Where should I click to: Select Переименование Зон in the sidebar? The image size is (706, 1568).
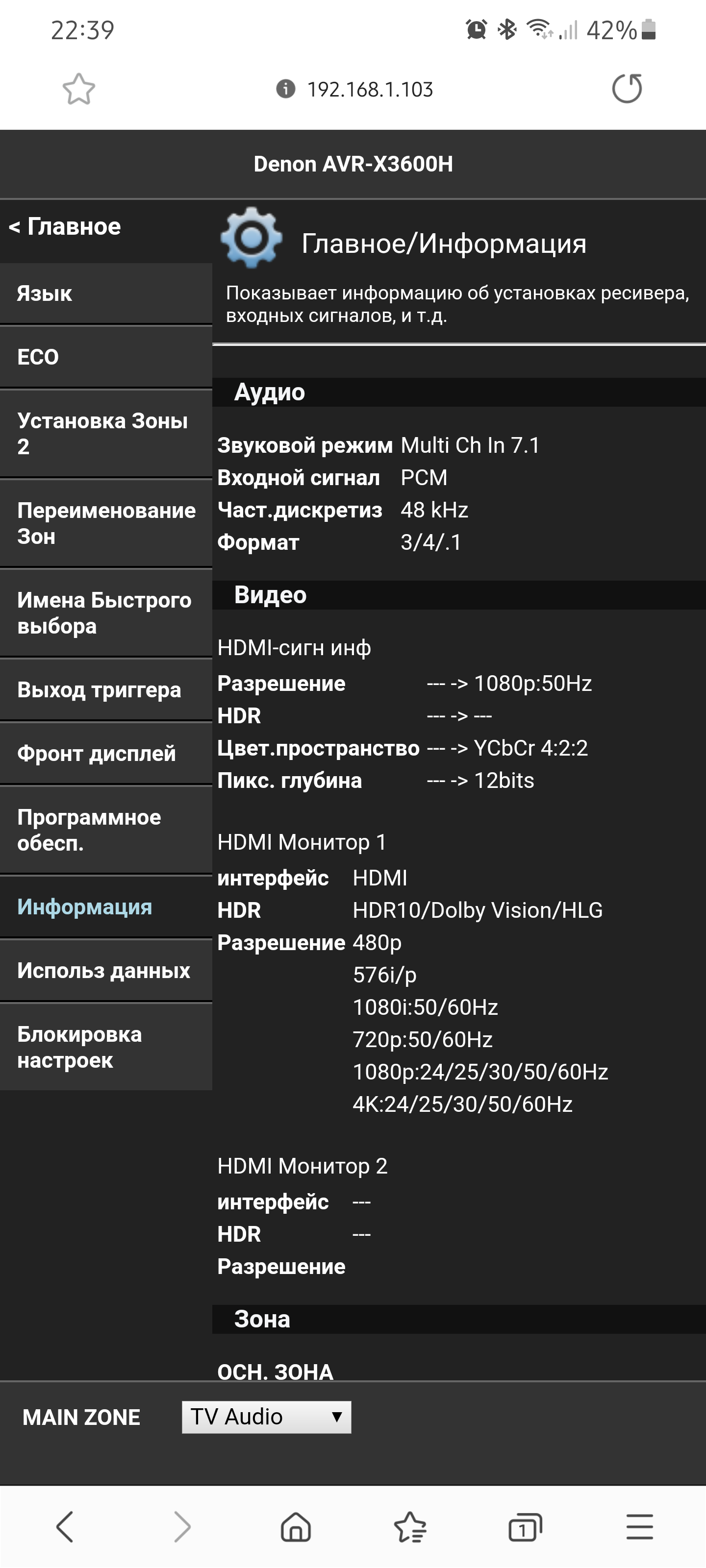(106, 523)
